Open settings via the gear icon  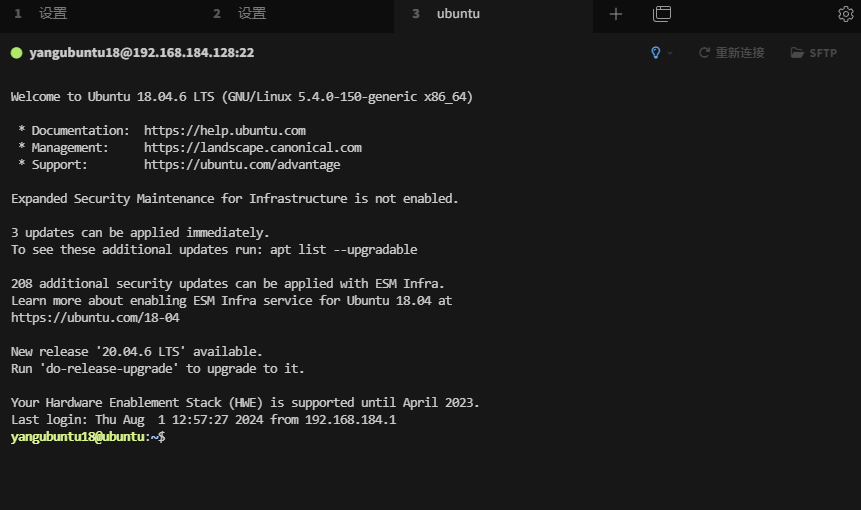pyautogui.click(x=845, y=14)
